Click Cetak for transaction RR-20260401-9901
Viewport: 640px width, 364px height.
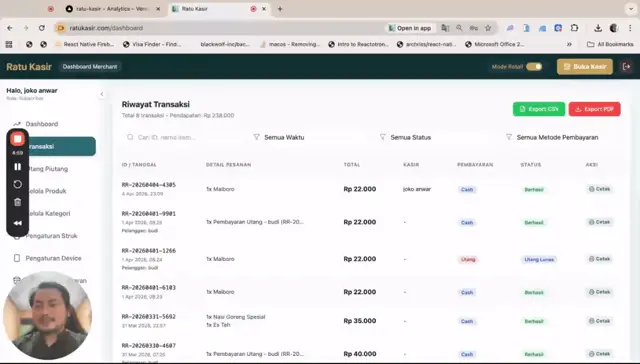600,222
